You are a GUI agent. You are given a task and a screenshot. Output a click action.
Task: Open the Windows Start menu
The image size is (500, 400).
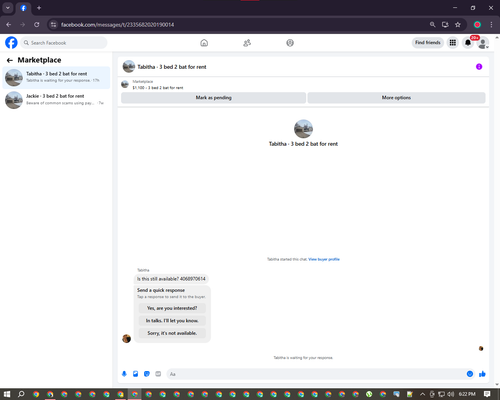point(7,394)
